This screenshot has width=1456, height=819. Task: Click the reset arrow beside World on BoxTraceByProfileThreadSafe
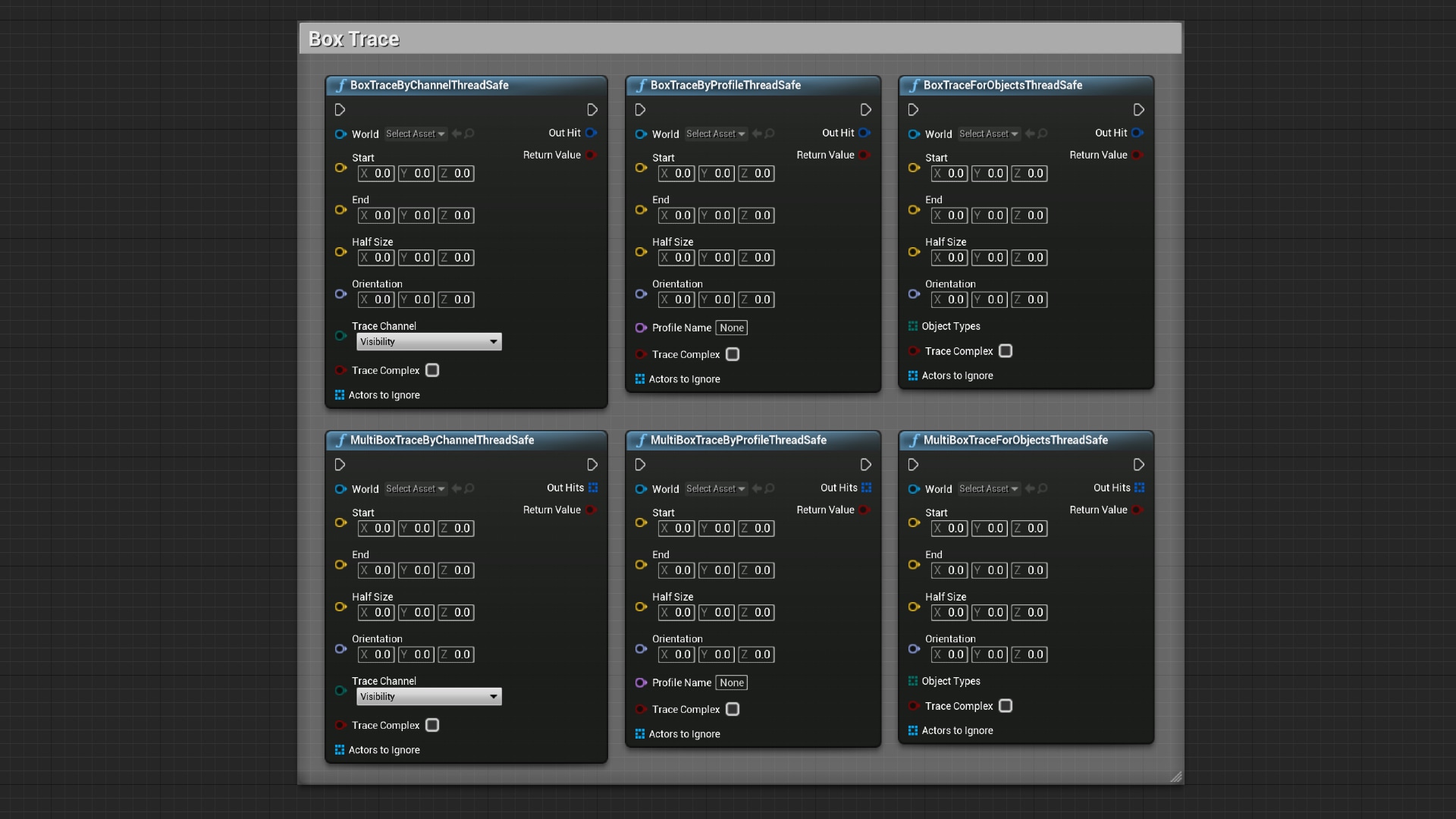click(x=756, y=133)
